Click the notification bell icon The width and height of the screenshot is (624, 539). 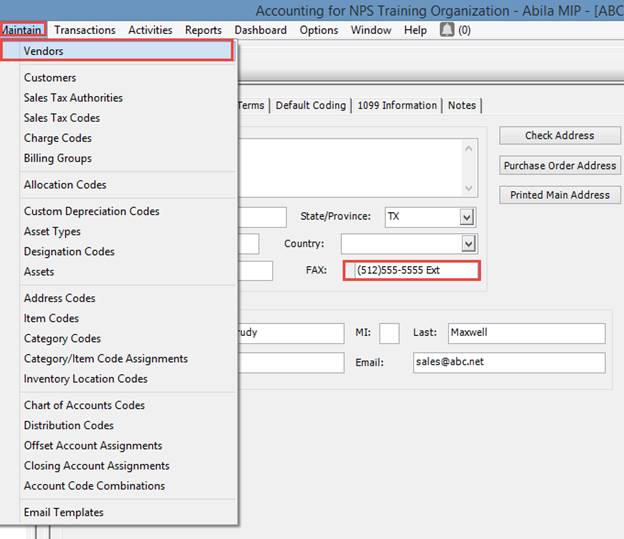pyautogui.click(x=446, y=30)
